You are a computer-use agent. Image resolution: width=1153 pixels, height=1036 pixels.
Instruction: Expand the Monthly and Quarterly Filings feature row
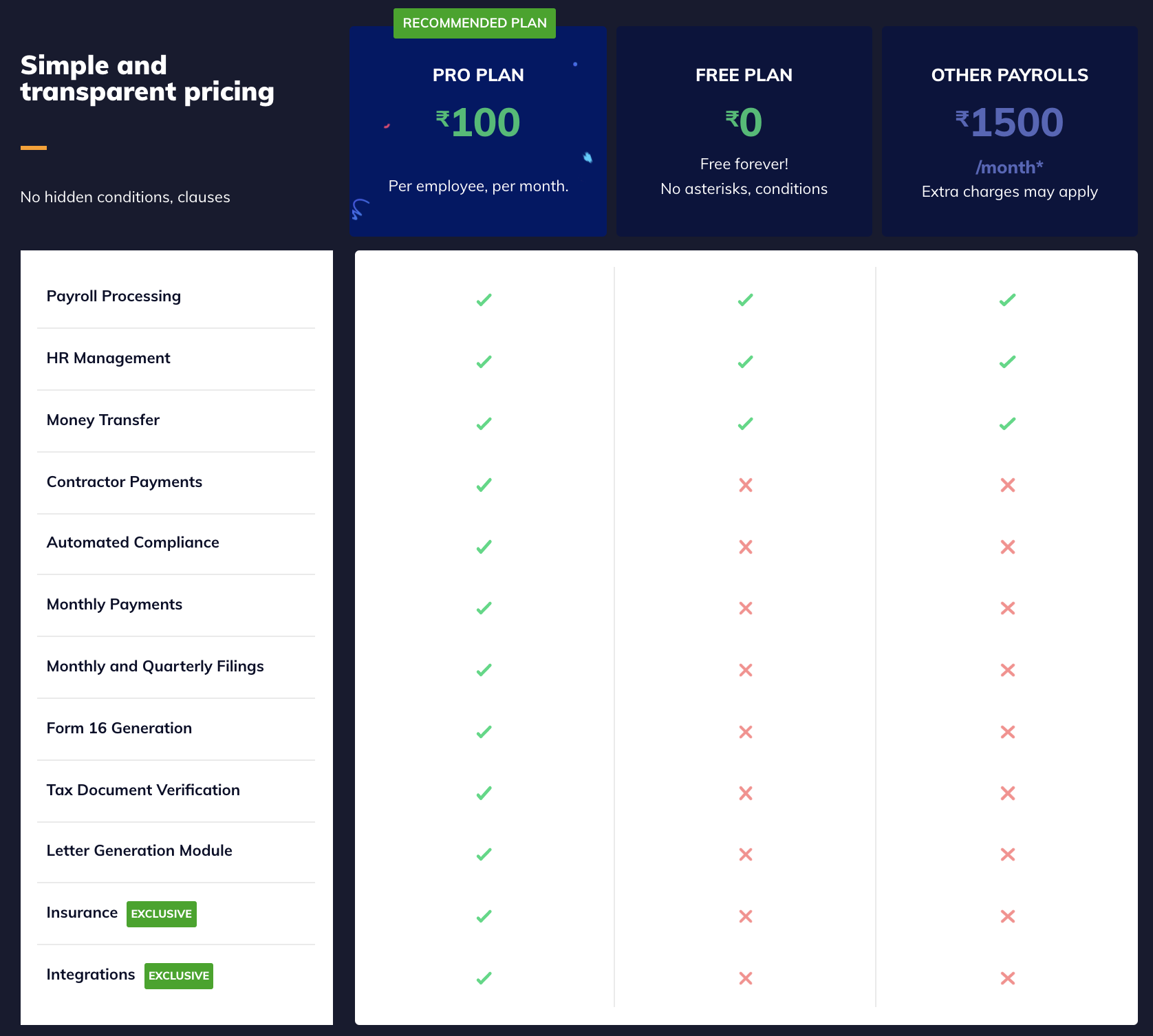click(x=155, y=666)
